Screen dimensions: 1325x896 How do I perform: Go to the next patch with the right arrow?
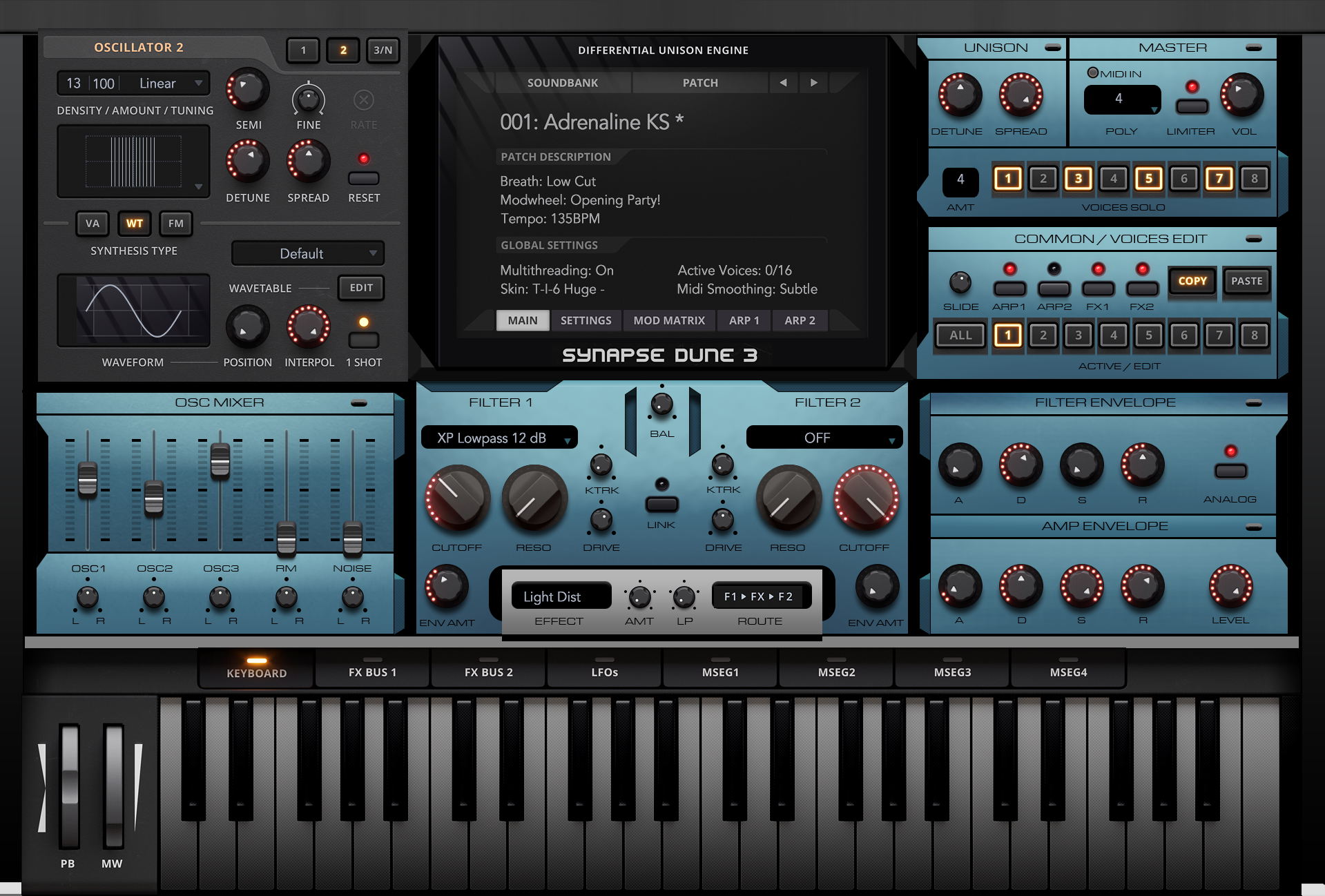[814, 82]
